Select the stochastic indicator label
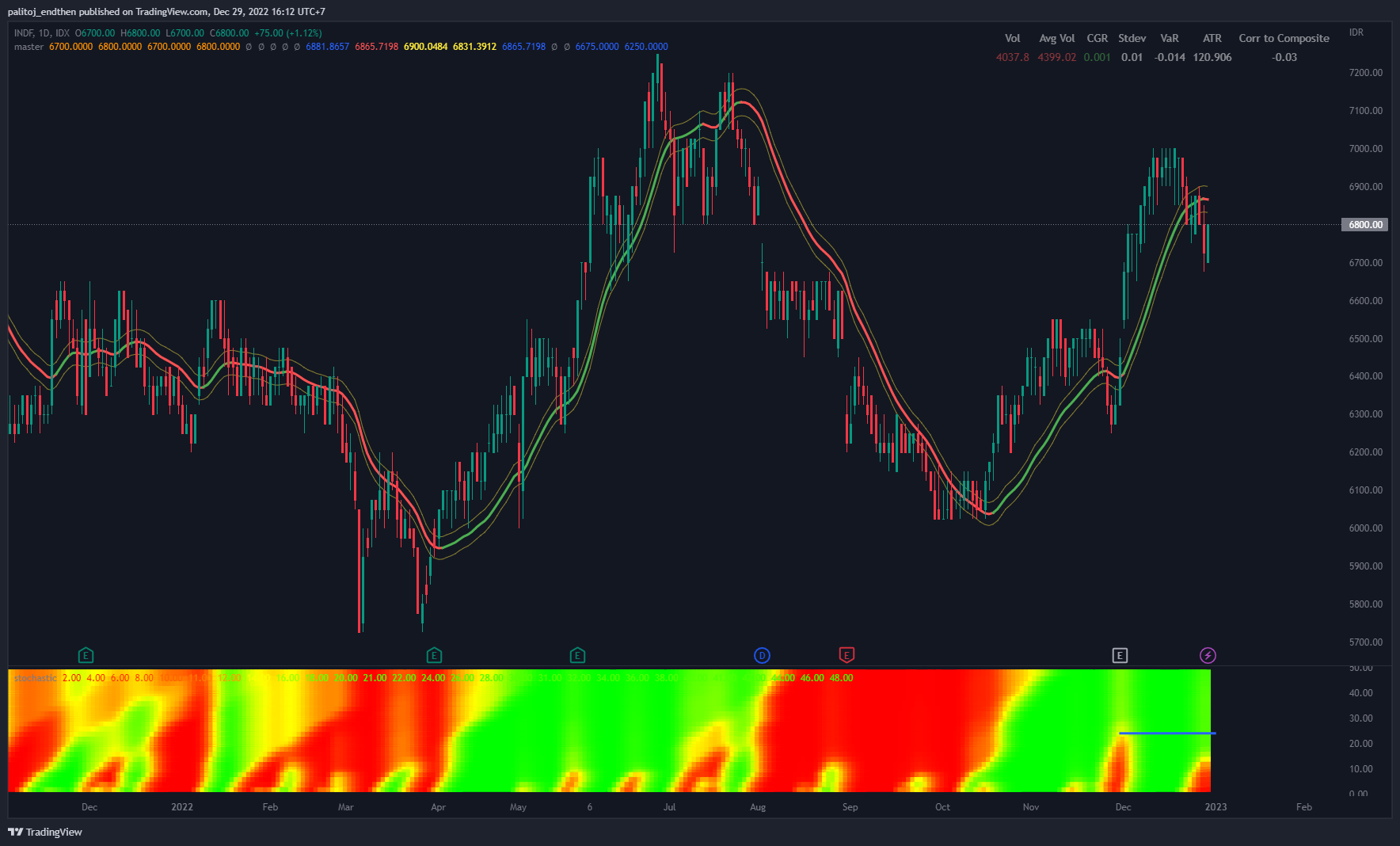Image resolution: width=1400 pixels, height=846 pixels. pyautogui.click(x=36, y=678)
